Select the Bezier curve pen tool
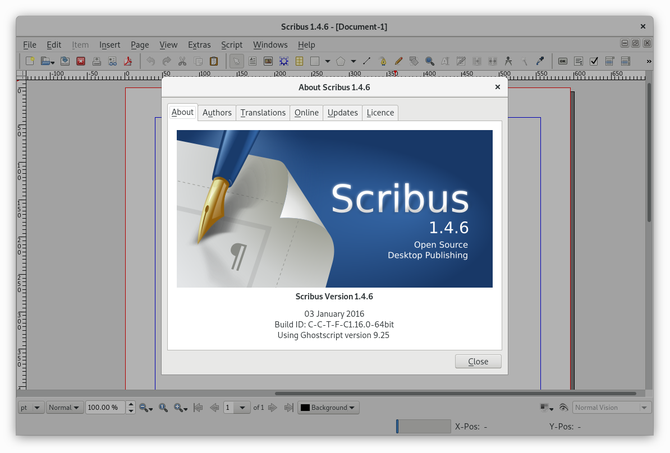Image resolution: width=670 pixels, height=453 pixels. 383,61
